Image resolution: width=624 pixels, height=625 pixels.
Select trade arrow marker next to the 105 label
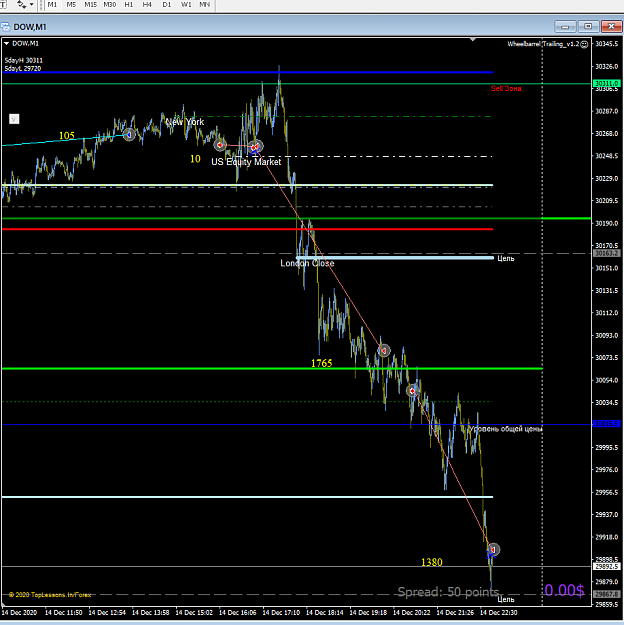tap(128, 135)
